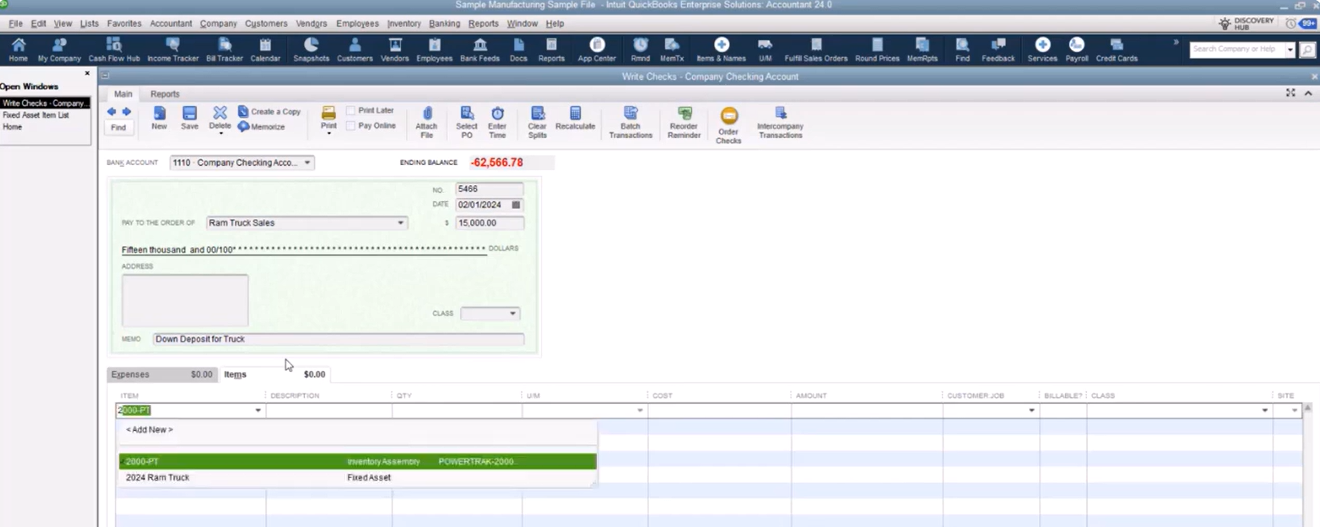Choose Add New in item list
Viewport: 1320px width, 527px height.
[x=149, y=430]
